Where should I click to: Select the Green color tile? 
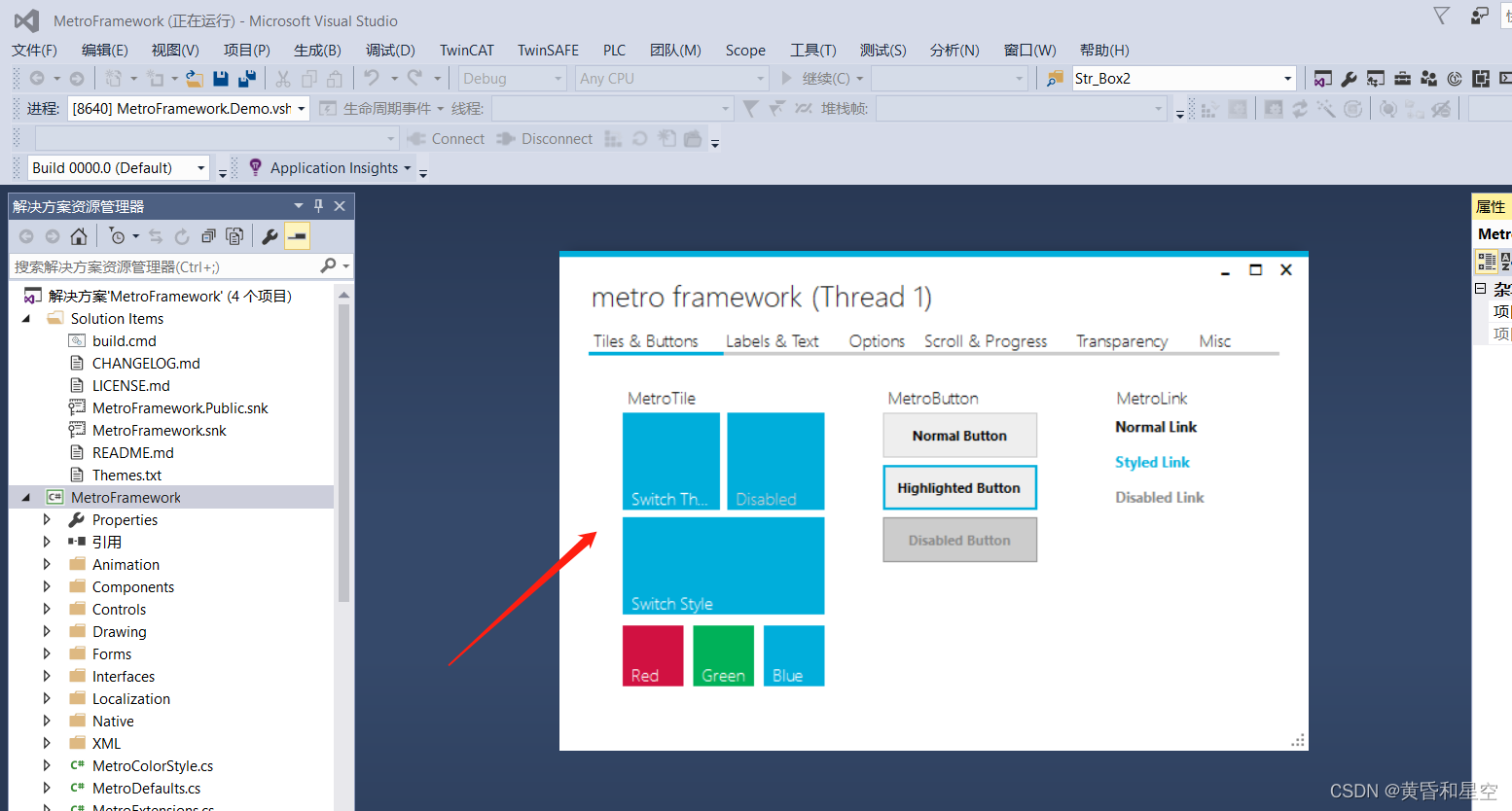(x=723, y=655)
